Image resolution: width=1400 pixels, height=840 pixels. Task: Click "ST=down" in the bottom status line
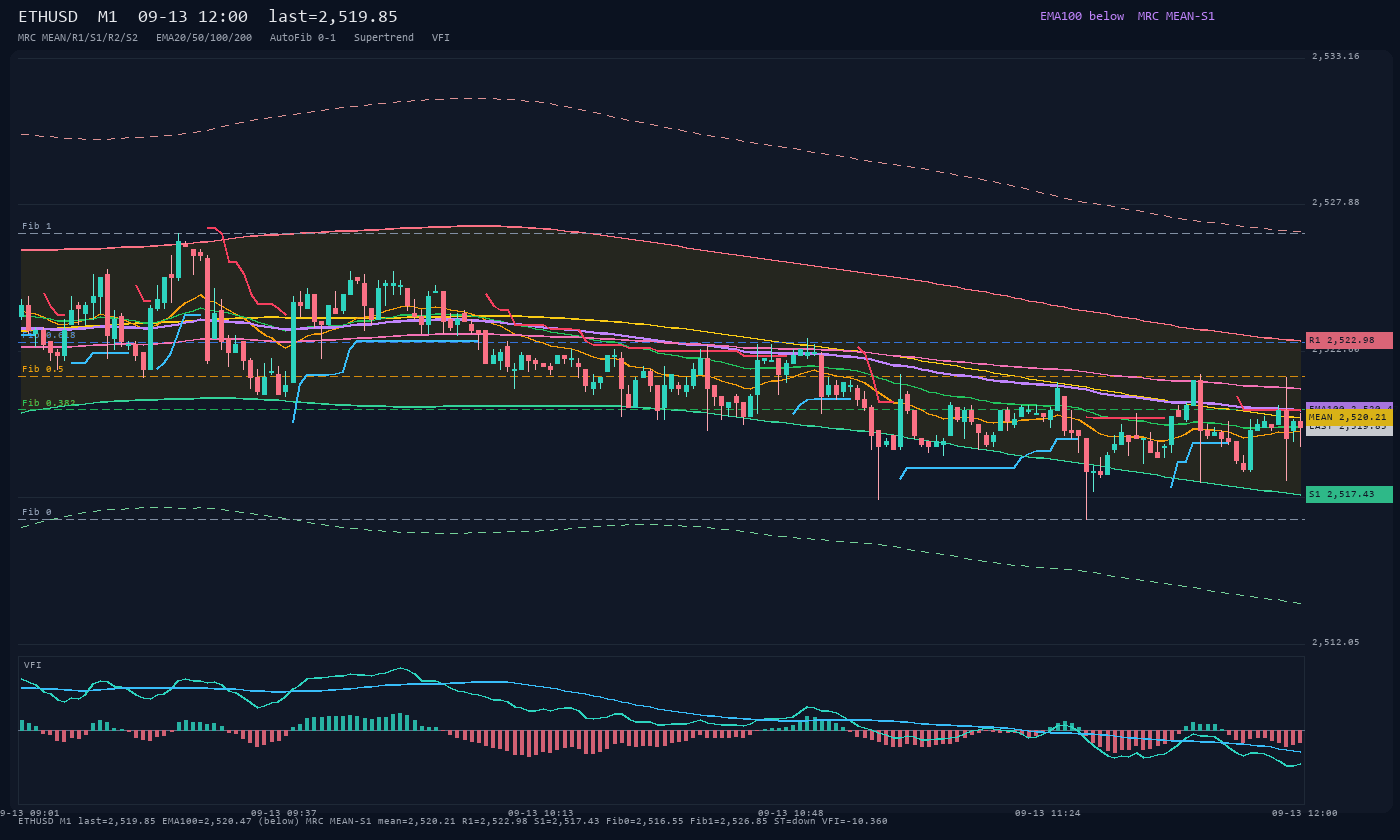(795, 821)
